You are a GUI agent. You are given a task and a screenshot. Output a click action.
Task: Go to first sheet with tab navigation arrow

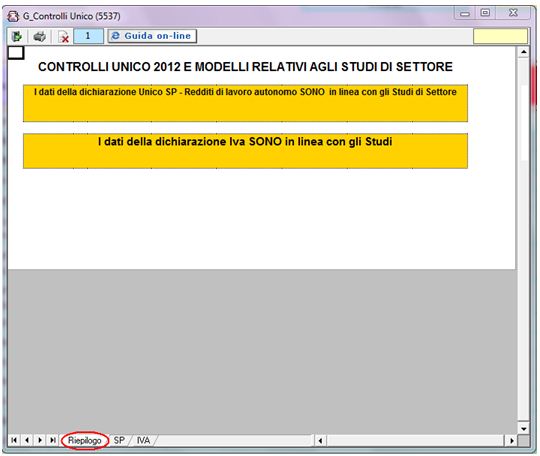pyautogui.click(x=14, y=440)
